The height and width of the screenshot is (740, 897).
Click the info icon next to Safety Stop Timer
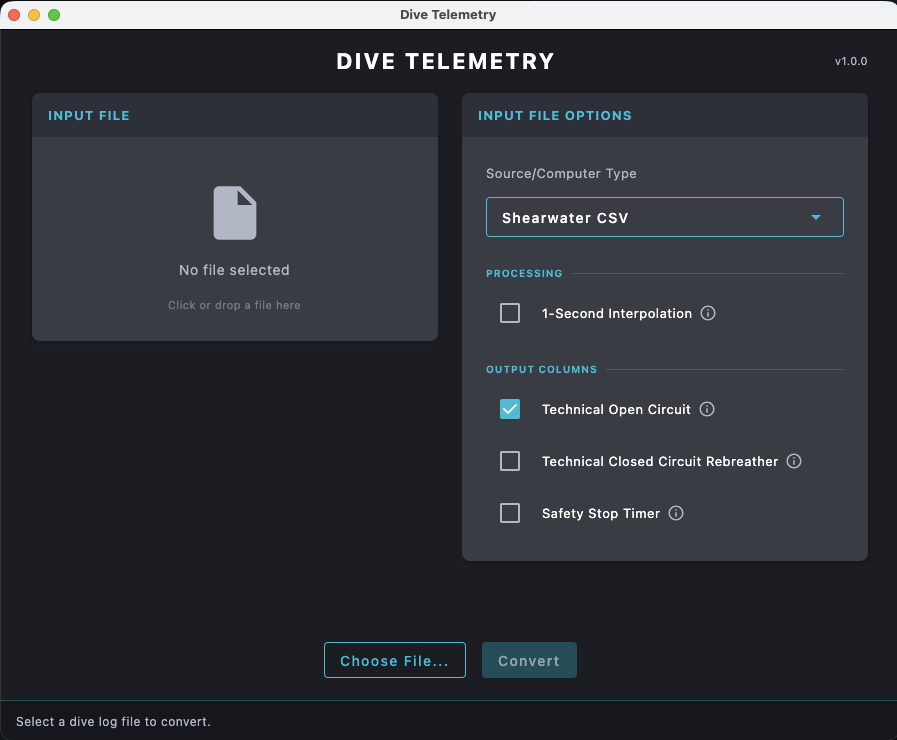click(675, 513)
